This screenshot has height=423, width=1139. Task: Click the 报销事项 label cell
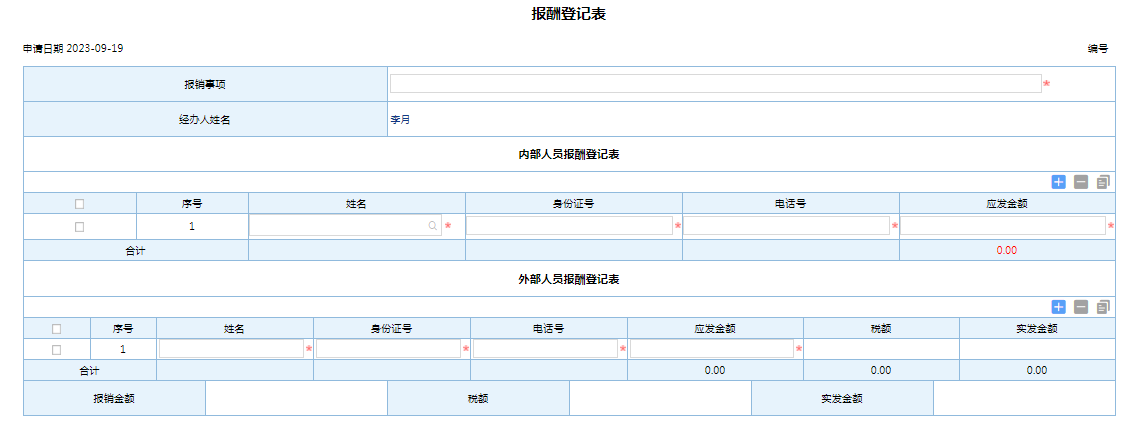205,84
